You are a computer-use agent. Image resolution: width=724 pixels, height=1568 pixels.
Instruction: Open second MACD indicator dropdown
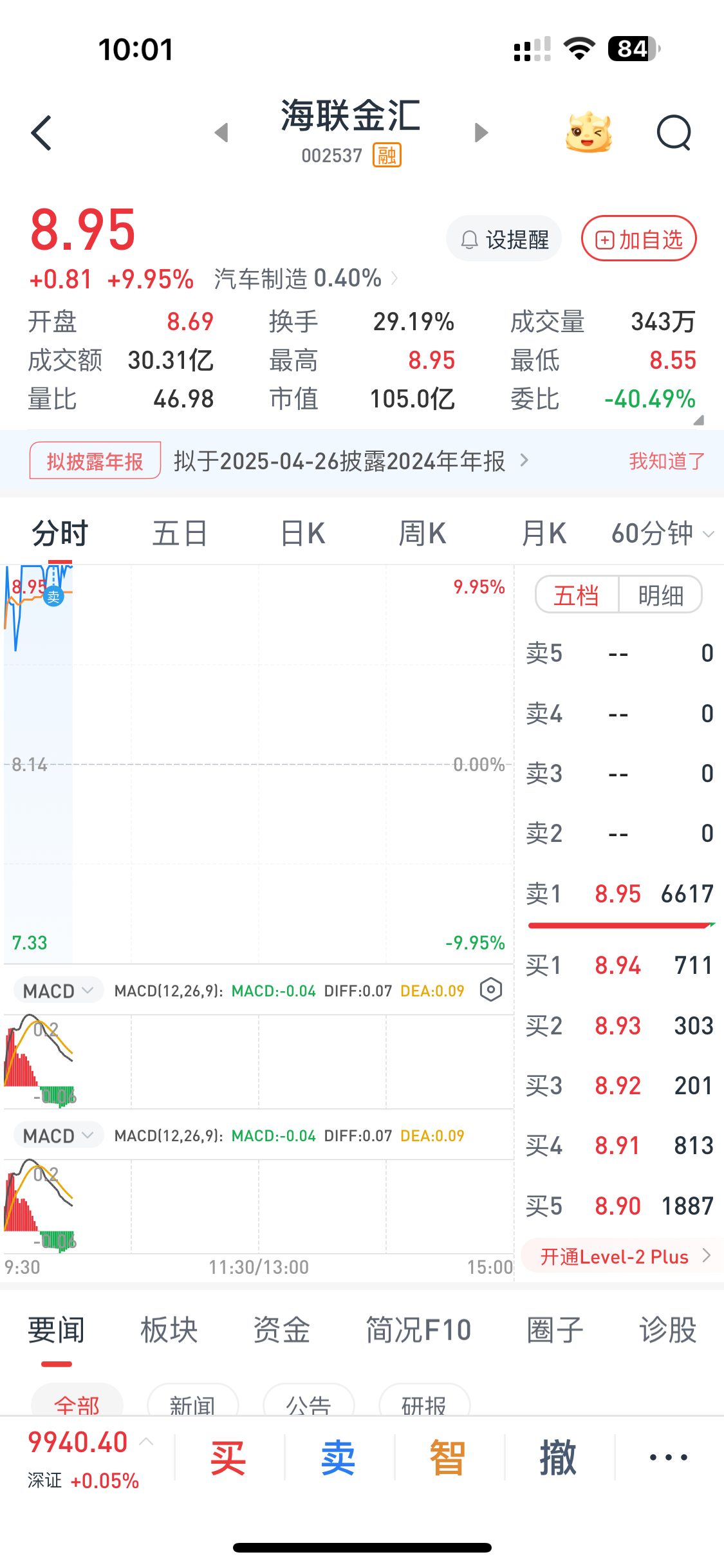[x=58, y=1135]
